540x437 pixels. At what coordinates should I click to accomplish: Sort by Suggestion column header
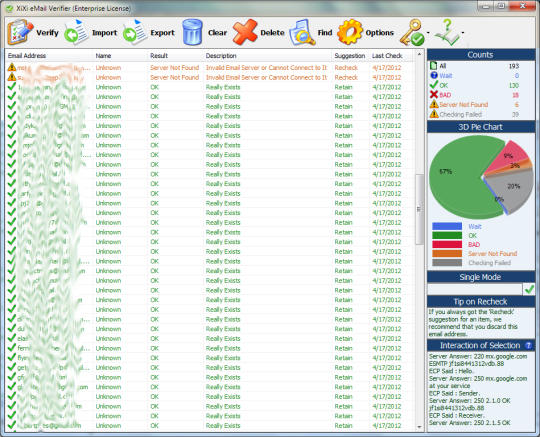(350, 56)
